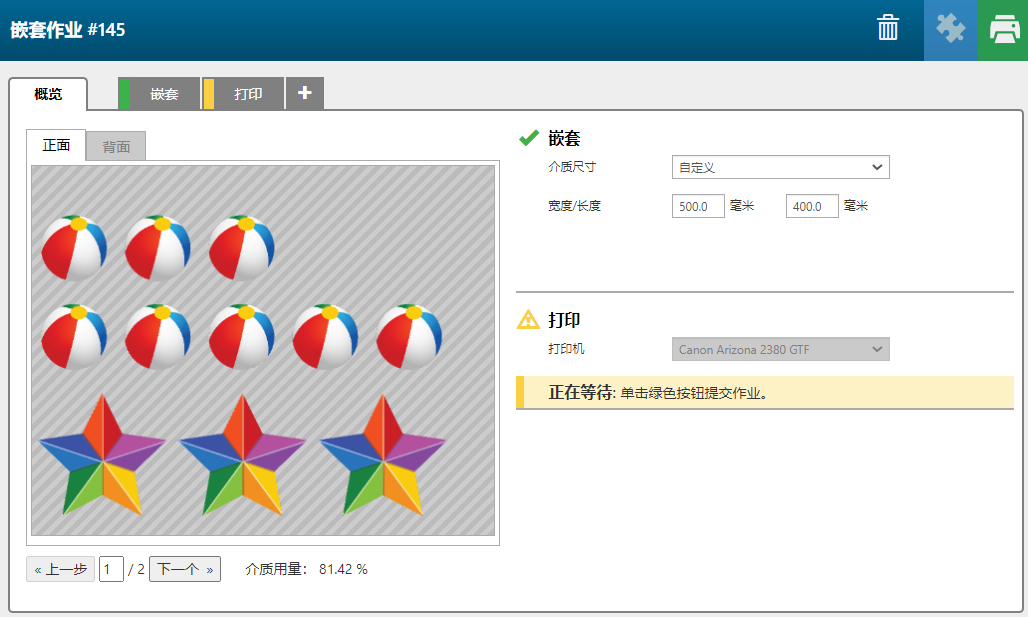Open the 嵌套 tab
Image resolution: width=1028 pixels, height=617 pixels.
click(x=165, y=94)
